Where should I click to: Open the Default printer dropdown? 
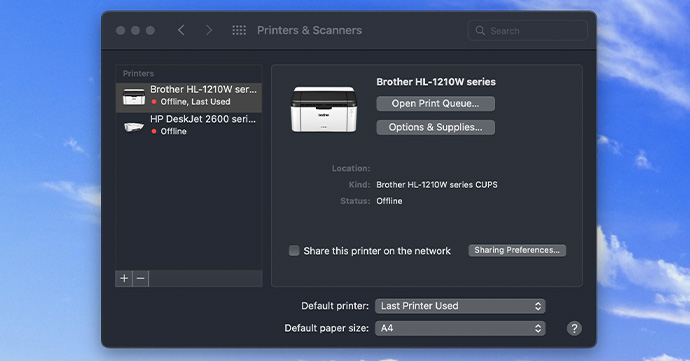(x=460, y=306)
